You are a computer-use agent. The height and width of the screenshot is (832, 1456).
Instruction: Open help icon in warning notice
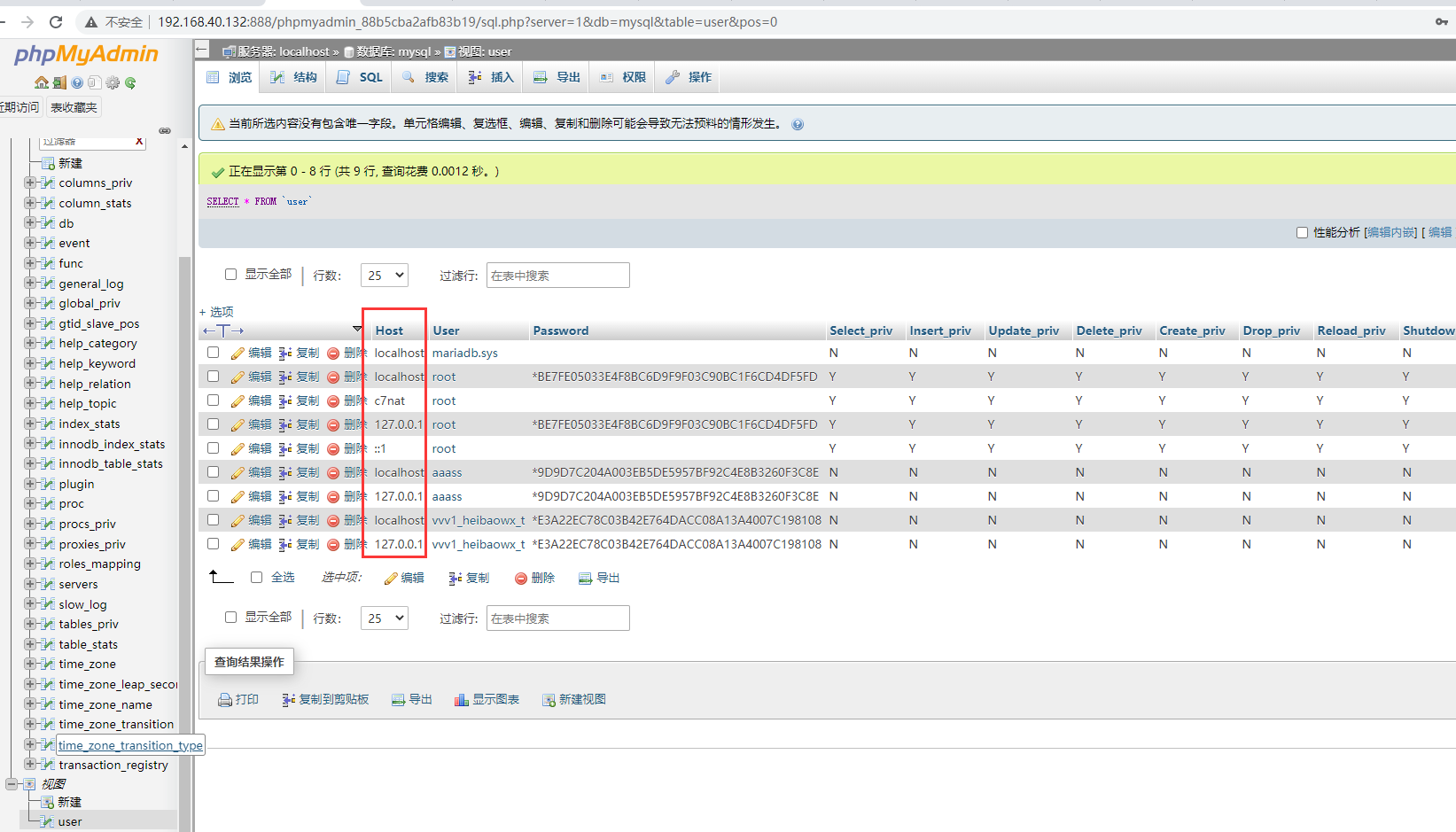click(x=798, y=124)
